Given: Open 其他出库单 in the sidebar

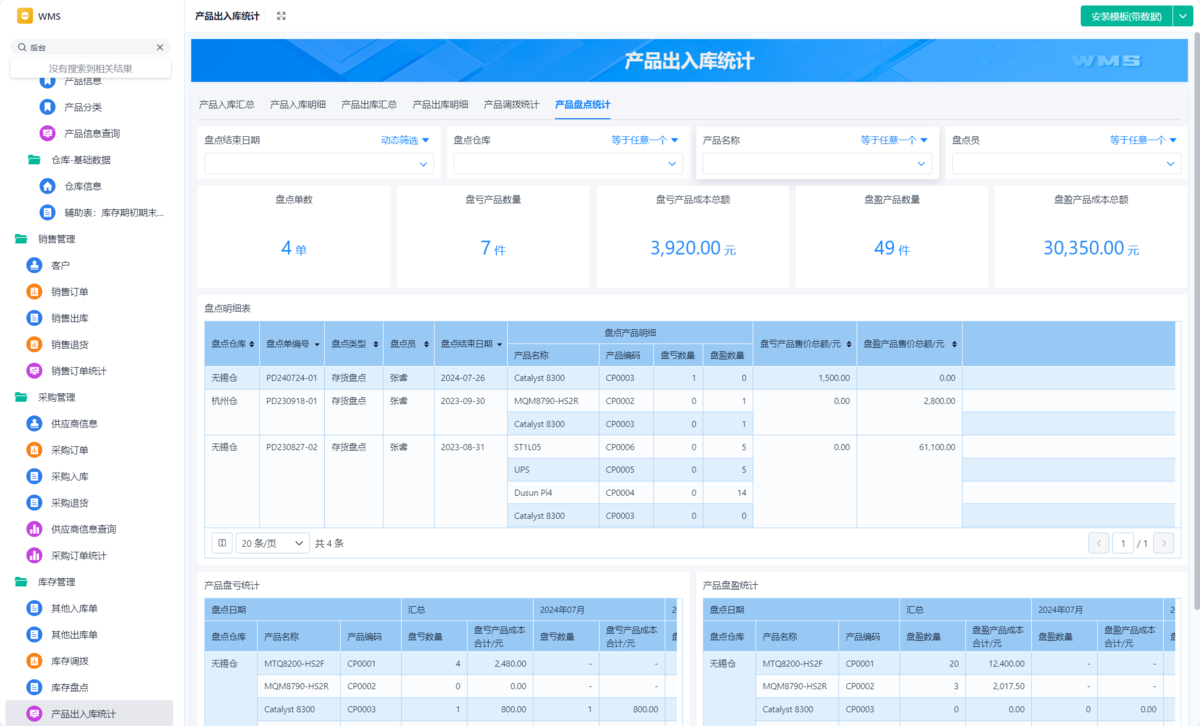Looking at the screenshot, I should [x=89, y=635].
